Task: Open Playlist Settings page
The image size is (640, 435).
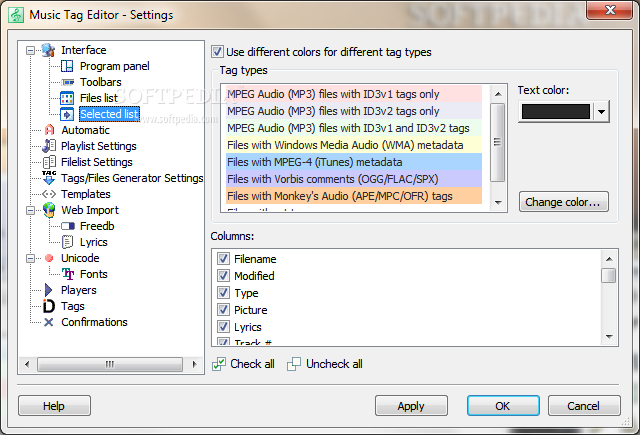Action: click(x=99, y=146)
